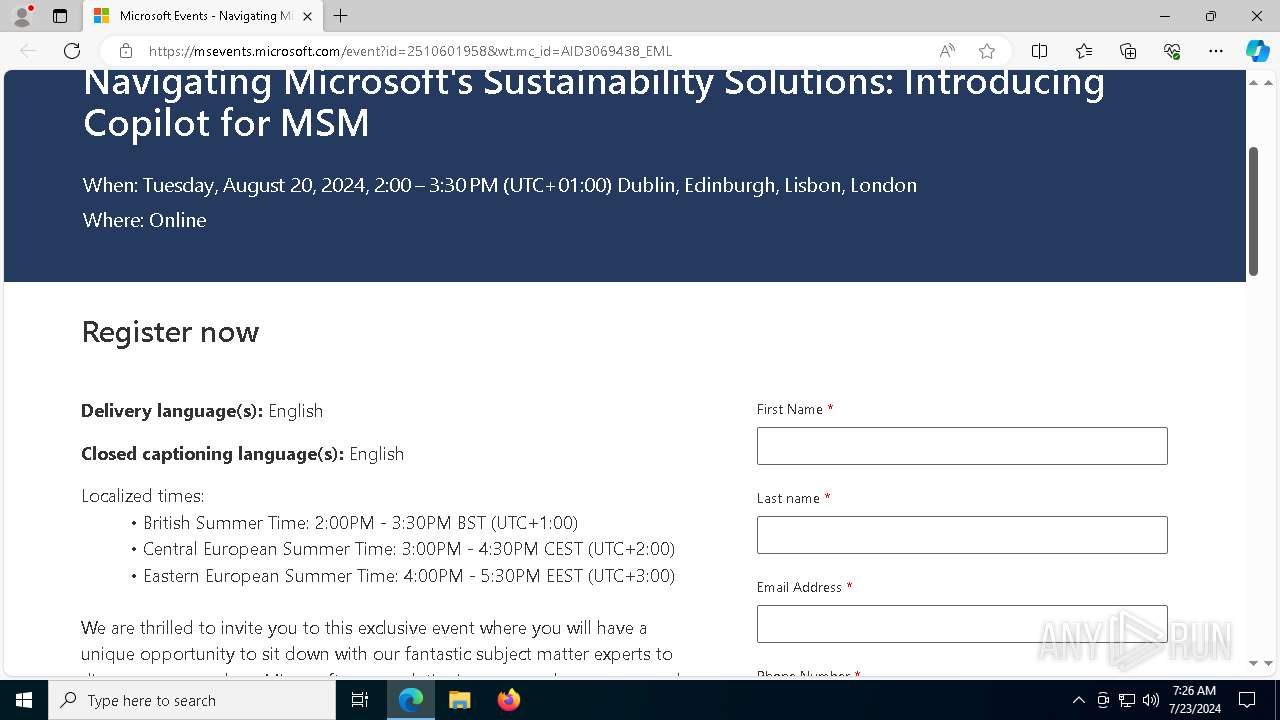Open the Favorites list
The height and width of the screenshot is (720, 1280).
(x=1084, y=51)
